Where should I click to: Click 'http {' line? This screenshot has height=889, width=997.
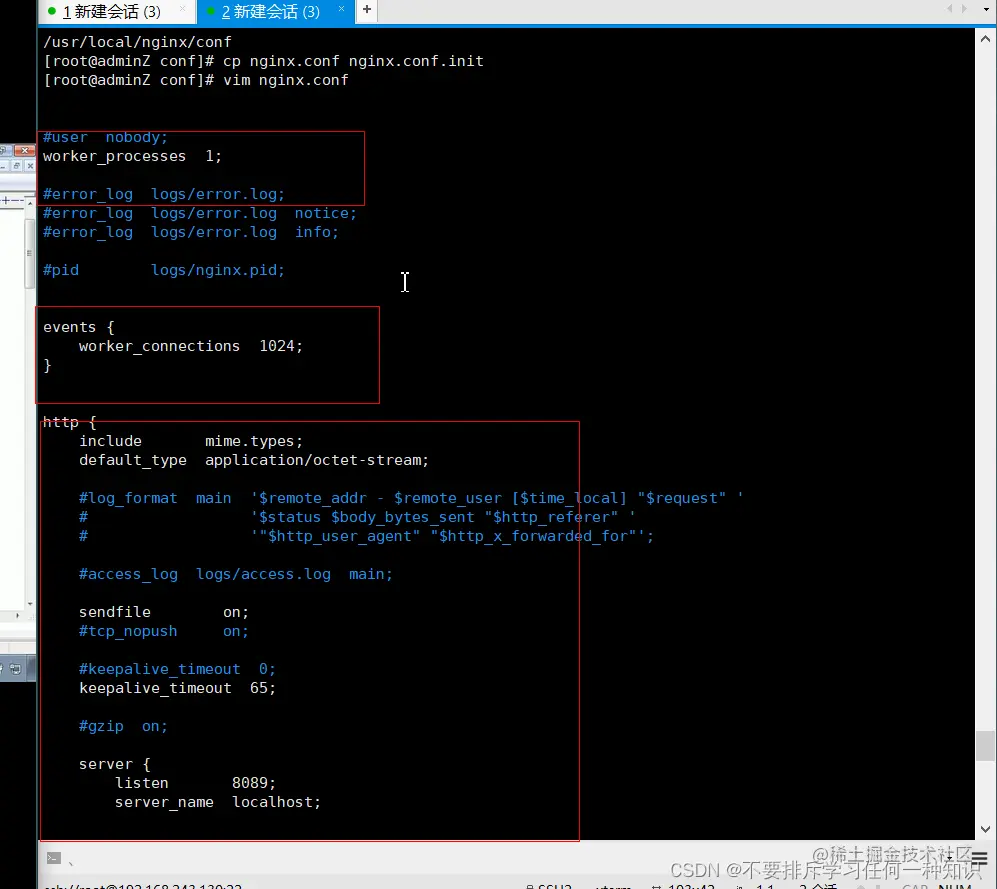click(x=70, y=422)
